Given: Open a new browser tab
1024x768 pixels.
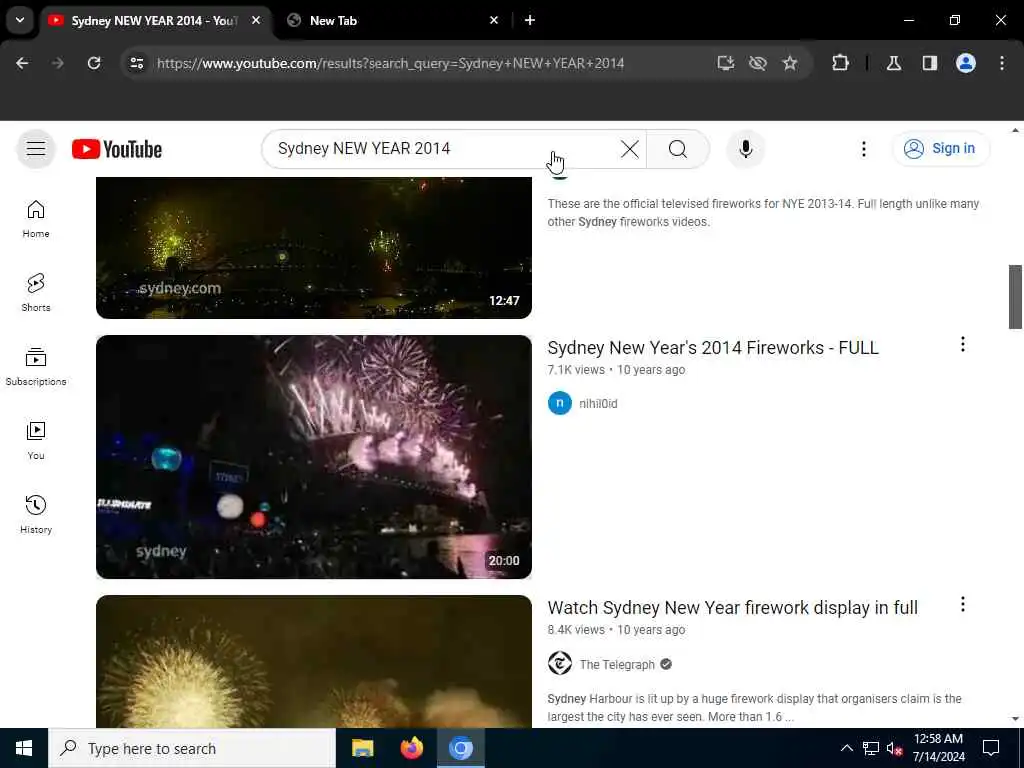Looking at the screenshot, I should click(530, 20).
